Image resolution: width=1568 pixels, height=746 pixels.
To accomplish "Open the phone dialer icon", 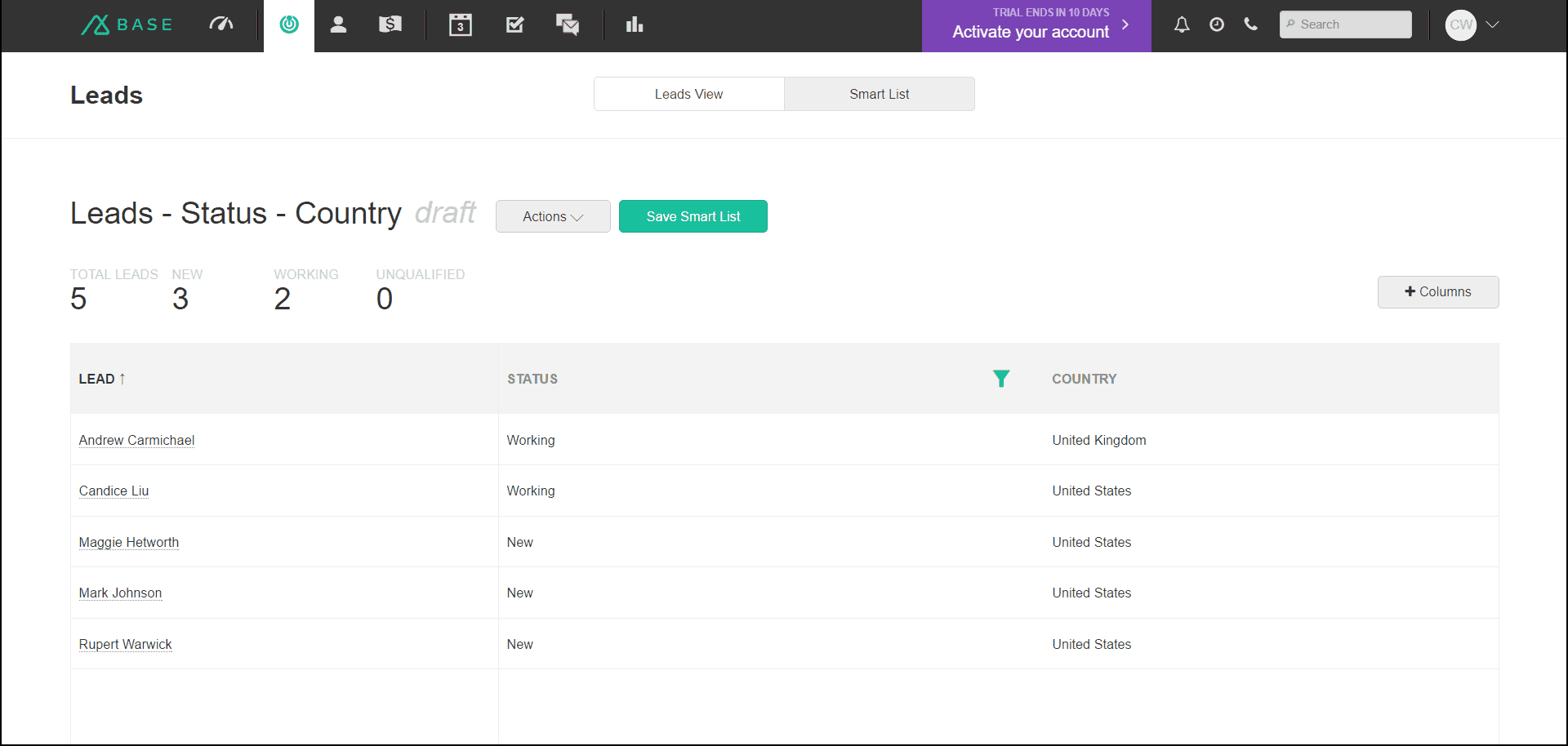I will coord(1251,24).
